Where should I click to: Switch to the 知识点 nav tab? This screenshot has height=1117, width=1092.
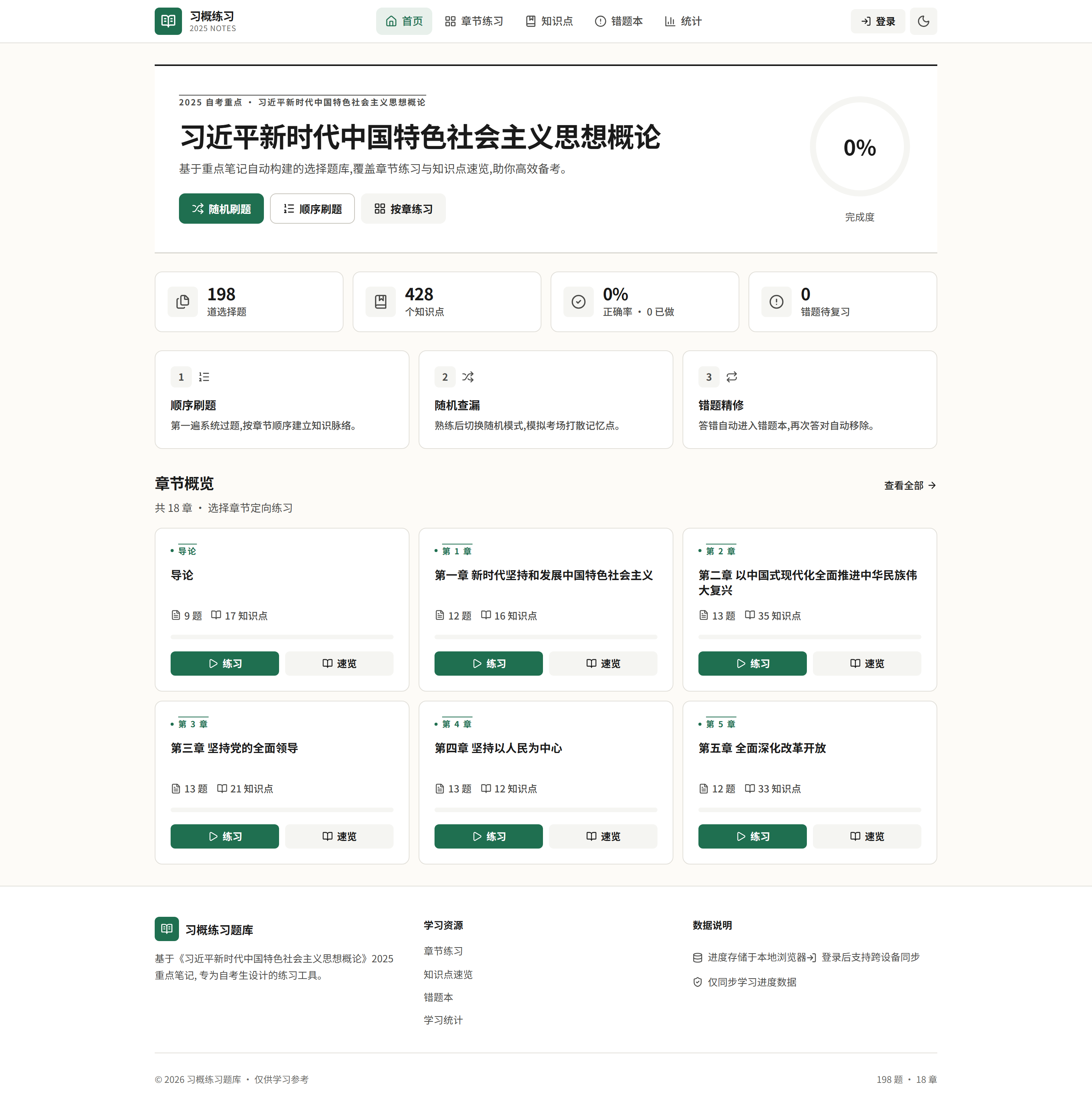tap(549, 21)
